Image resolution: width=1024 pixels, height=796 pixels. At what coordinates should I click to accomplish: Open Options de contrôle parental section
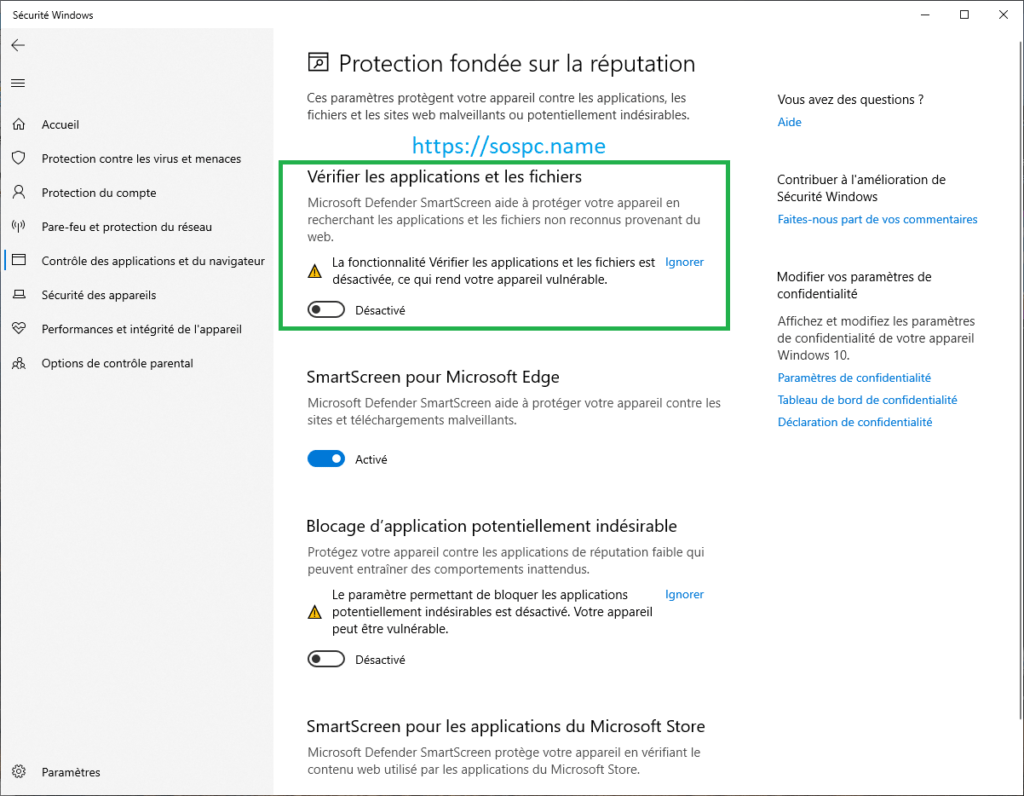[x=117, y=363]
